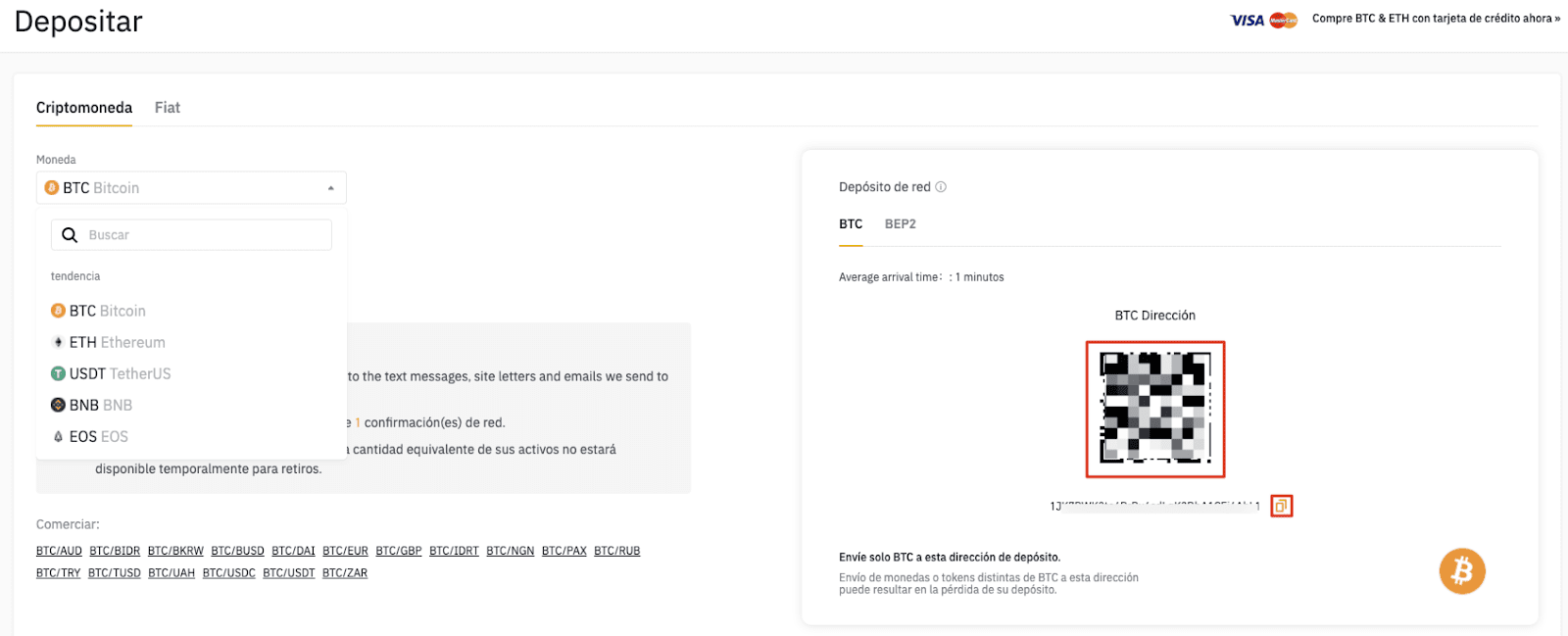Pick EOS from the coin list
The width and height of the screenshot is (1568, 636).
click(191, 436)
